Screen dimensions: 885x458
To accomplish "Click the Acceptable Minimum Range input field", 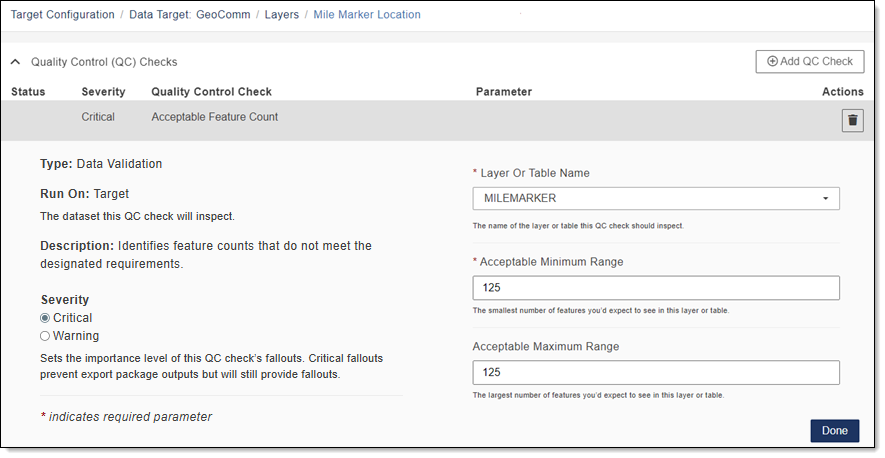I will click(x=655, y=288).
